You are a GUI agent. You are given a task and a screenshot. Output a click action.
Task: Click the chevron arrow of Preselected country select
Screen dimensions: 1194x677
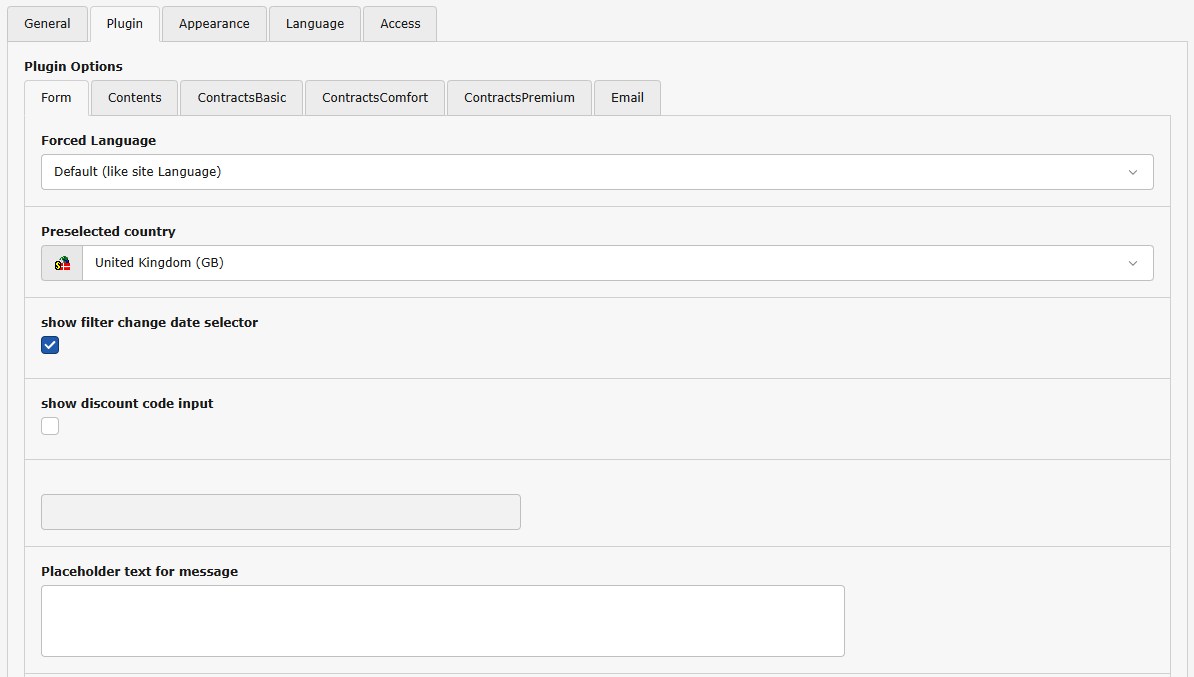[x=1132, y=263]
